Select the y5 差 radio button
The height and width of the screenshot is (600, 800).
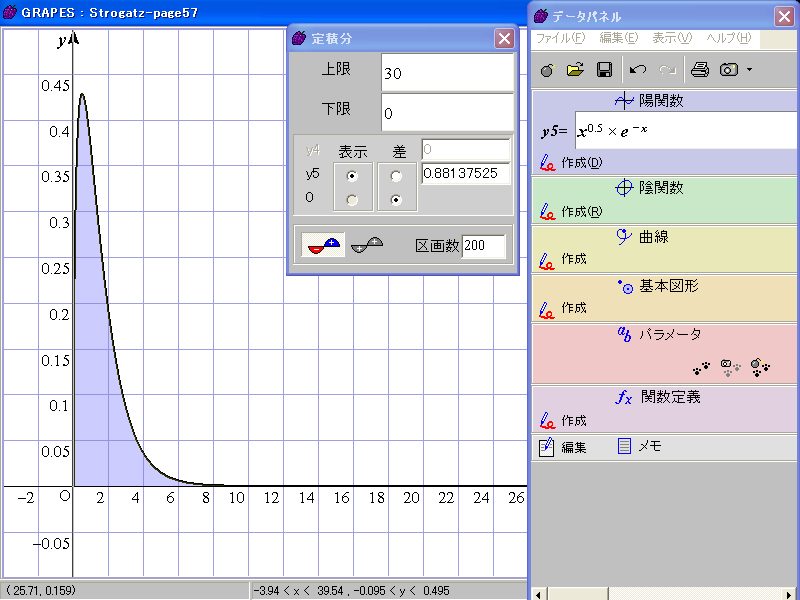pos(397,175)
